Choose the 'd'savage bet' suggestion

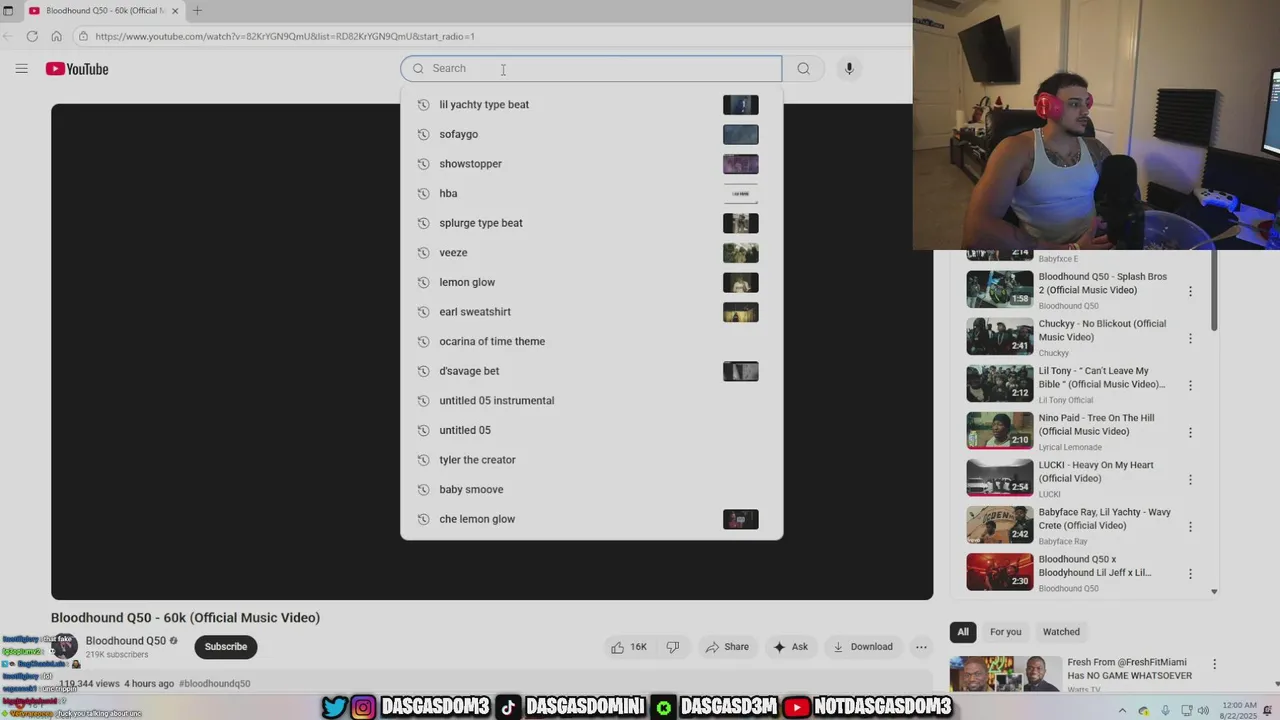click(591, 371)
